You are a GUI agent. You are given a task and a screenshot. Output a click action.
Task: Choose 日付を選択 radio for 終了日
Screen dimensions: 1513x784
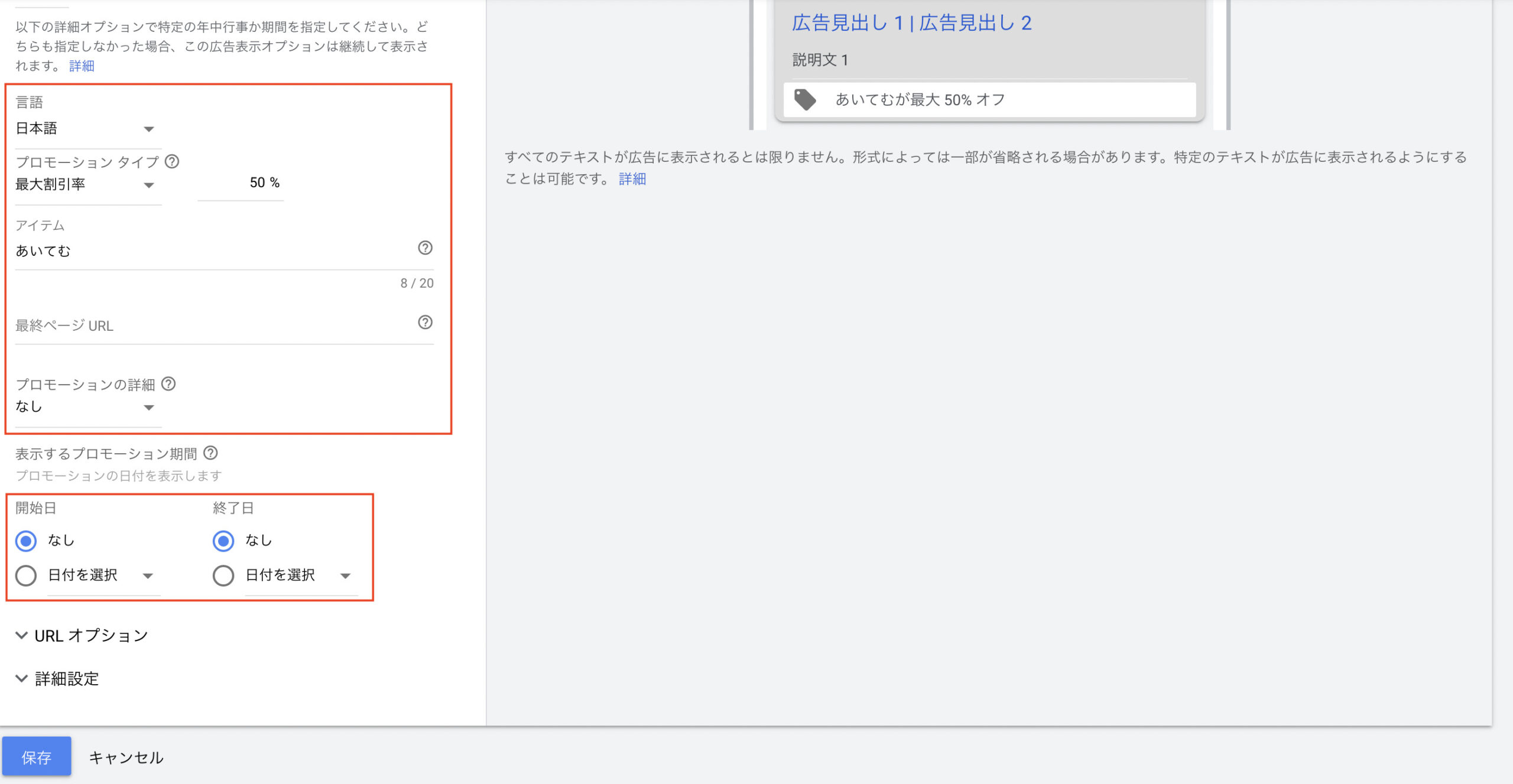click(223, 575)
